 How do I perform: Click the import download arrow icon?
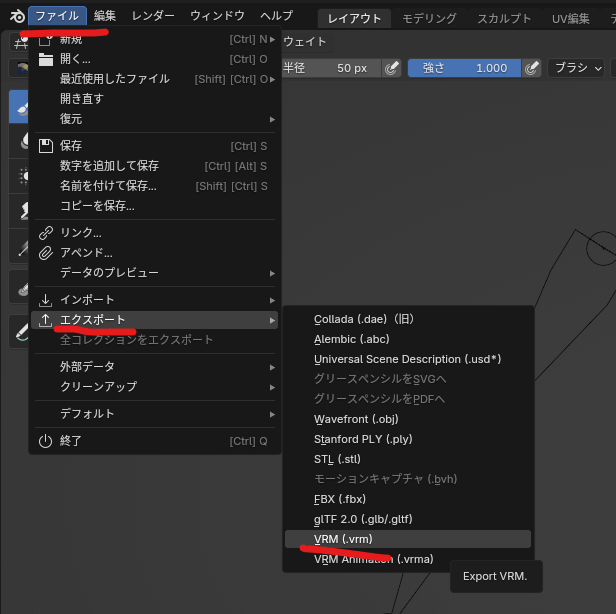click(46, 301)
